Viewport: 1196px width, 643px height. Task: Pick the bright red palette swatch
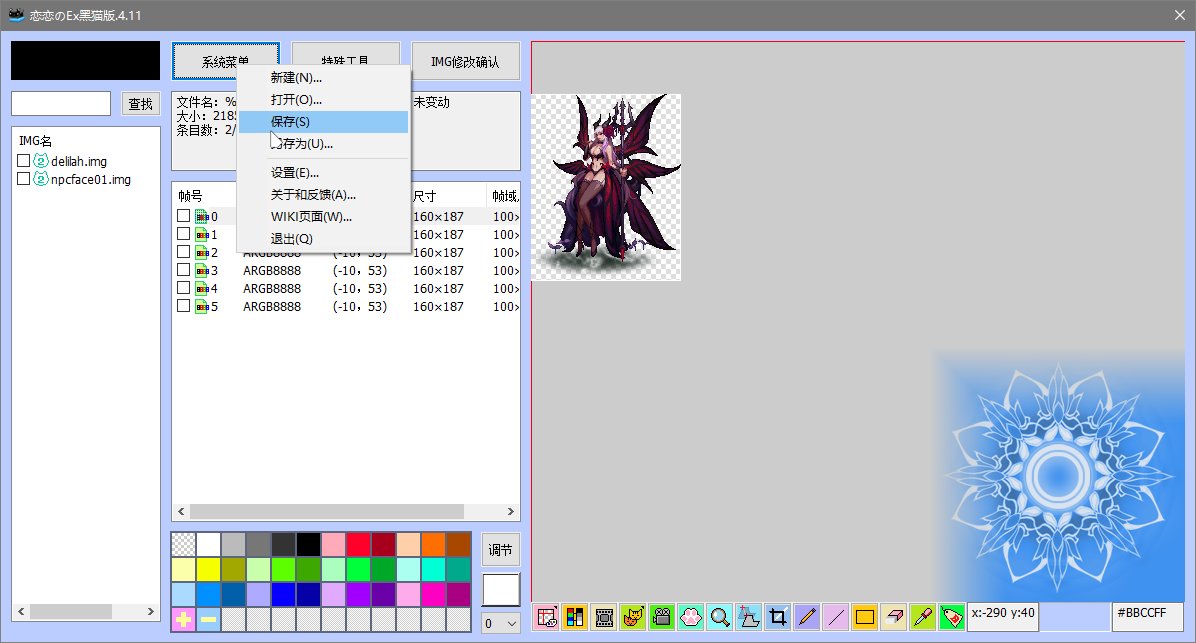pos(358,545)
